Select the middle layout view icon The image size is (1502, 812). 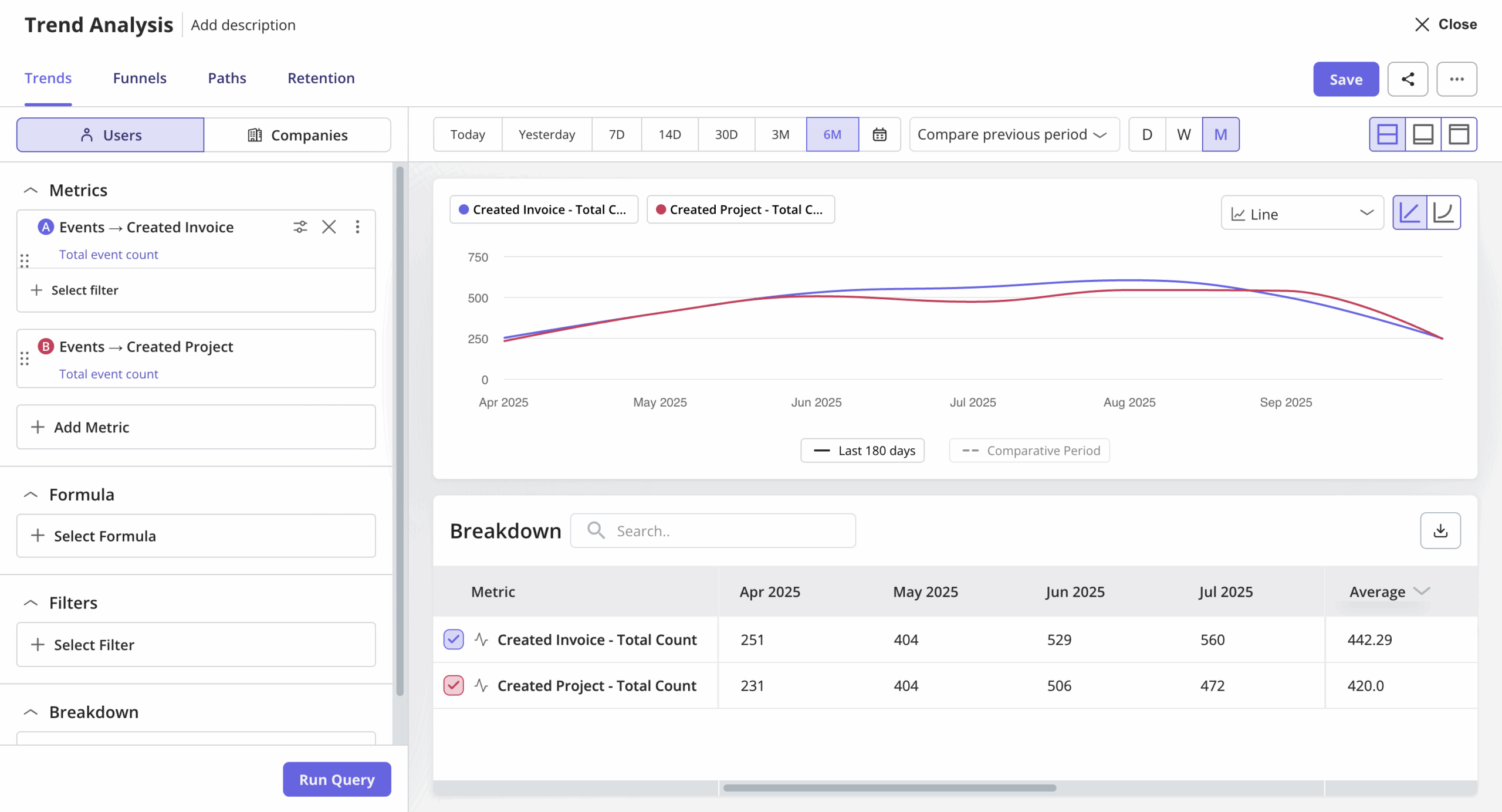pos(1423,134)
